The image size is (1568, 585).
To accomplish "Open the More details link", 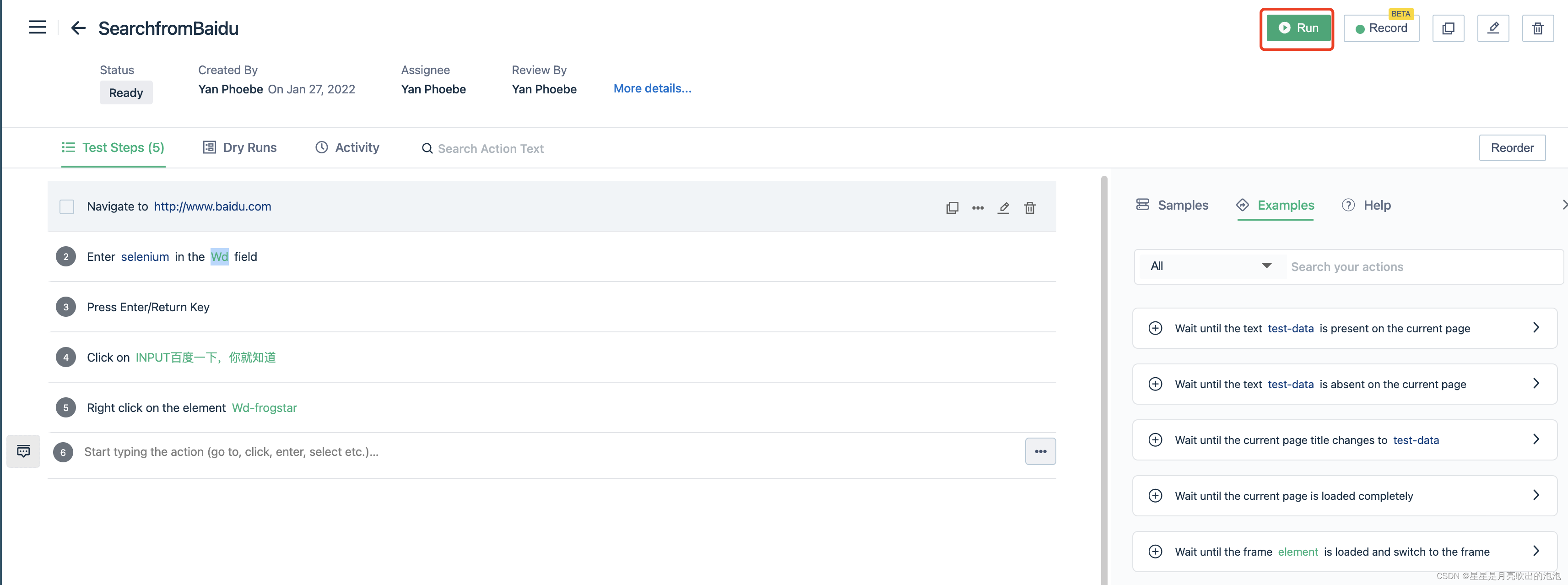I will pos(652,89).
